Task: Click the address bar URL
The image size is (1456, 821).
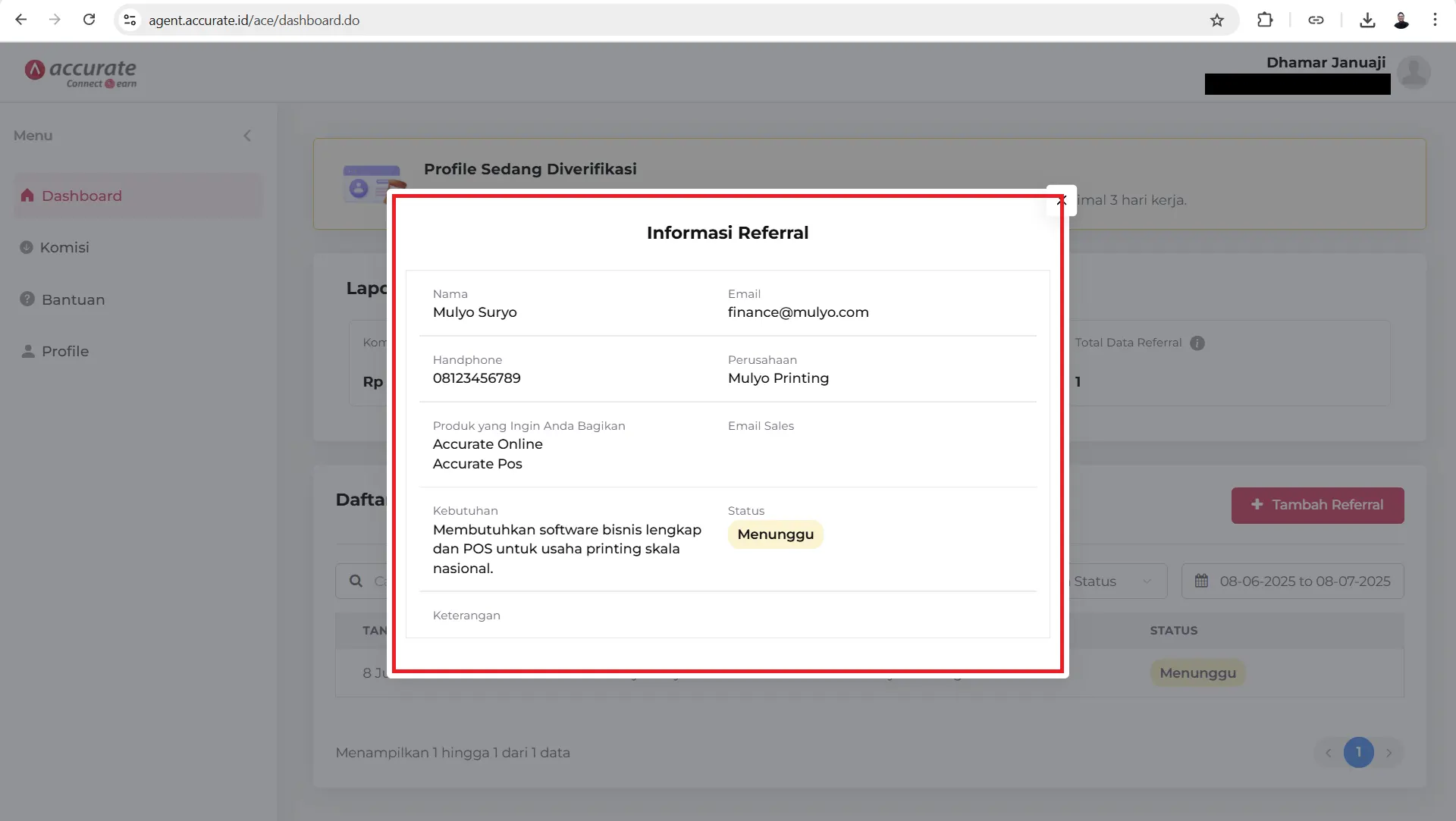Action: 254,20
